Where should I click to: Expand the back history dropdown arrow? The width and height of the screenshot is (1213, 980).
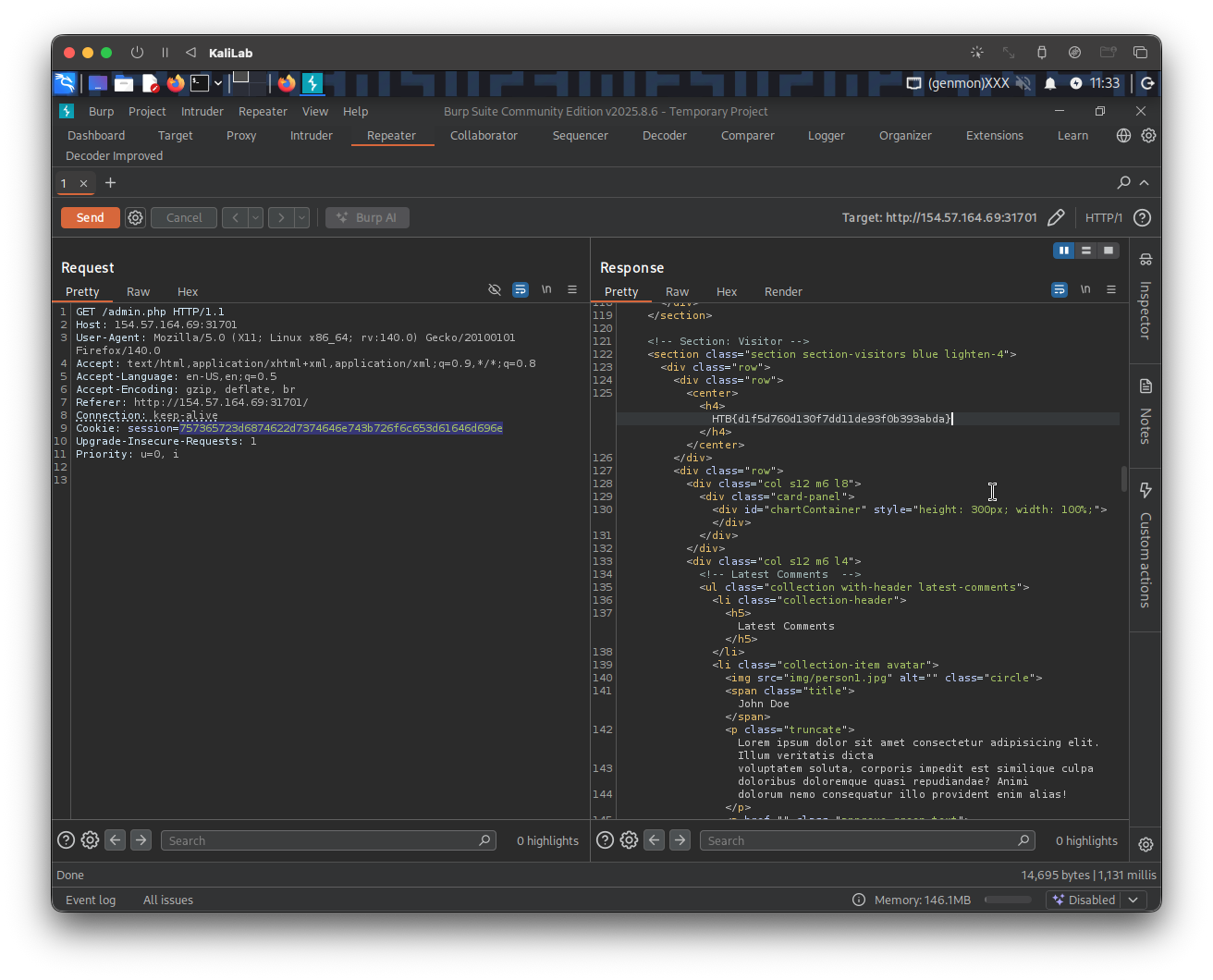[x=255, y=218]
